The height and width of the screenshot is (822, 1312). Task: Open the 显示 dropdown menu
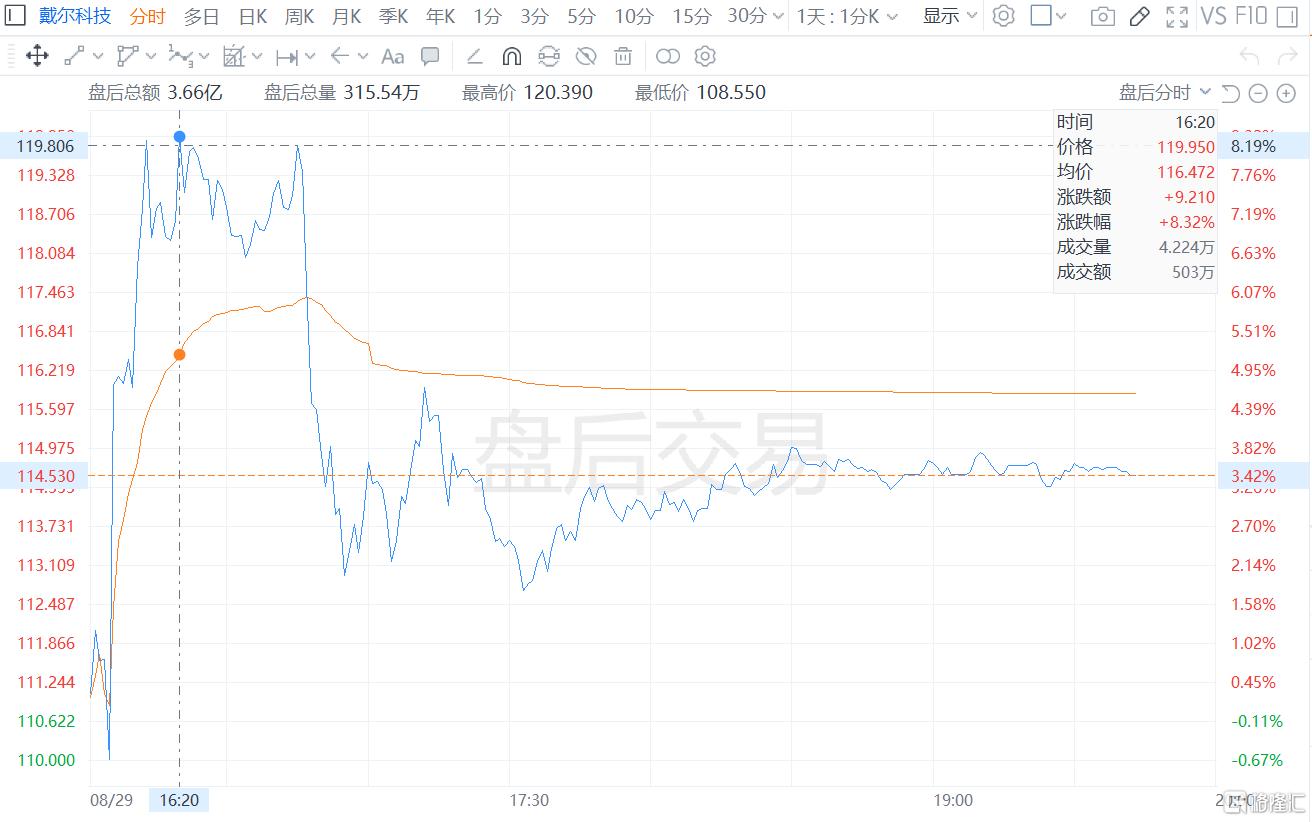949,16
